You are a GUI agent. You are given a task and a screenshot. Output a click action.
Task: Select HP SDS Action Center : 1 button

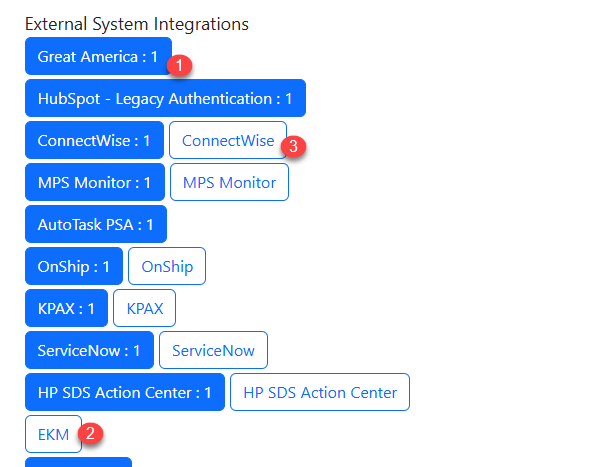[x=125, y=392]
